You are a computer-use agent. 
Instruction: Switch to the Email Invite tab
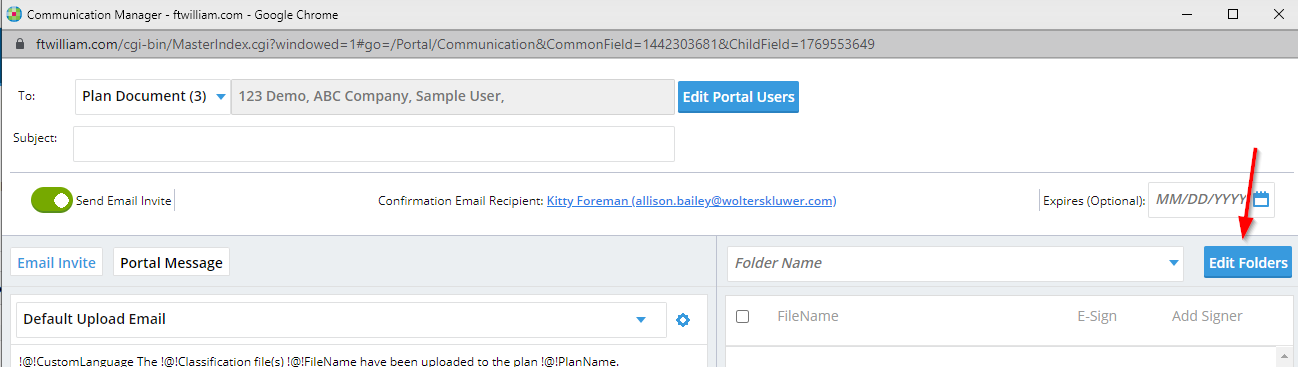click(x=57, y=262)
